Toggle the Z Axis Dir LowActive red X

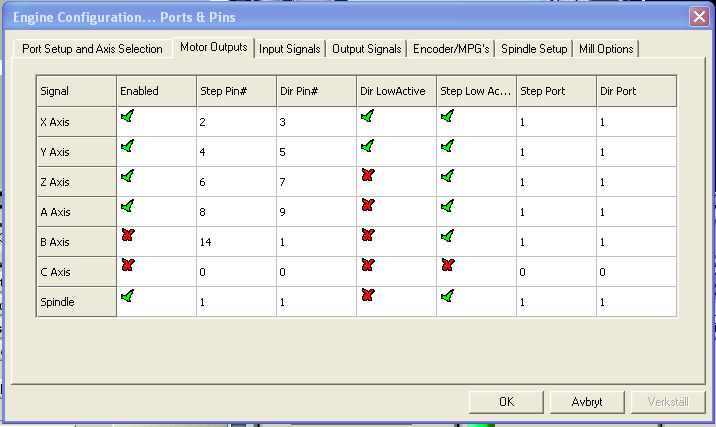pos(367,176)
